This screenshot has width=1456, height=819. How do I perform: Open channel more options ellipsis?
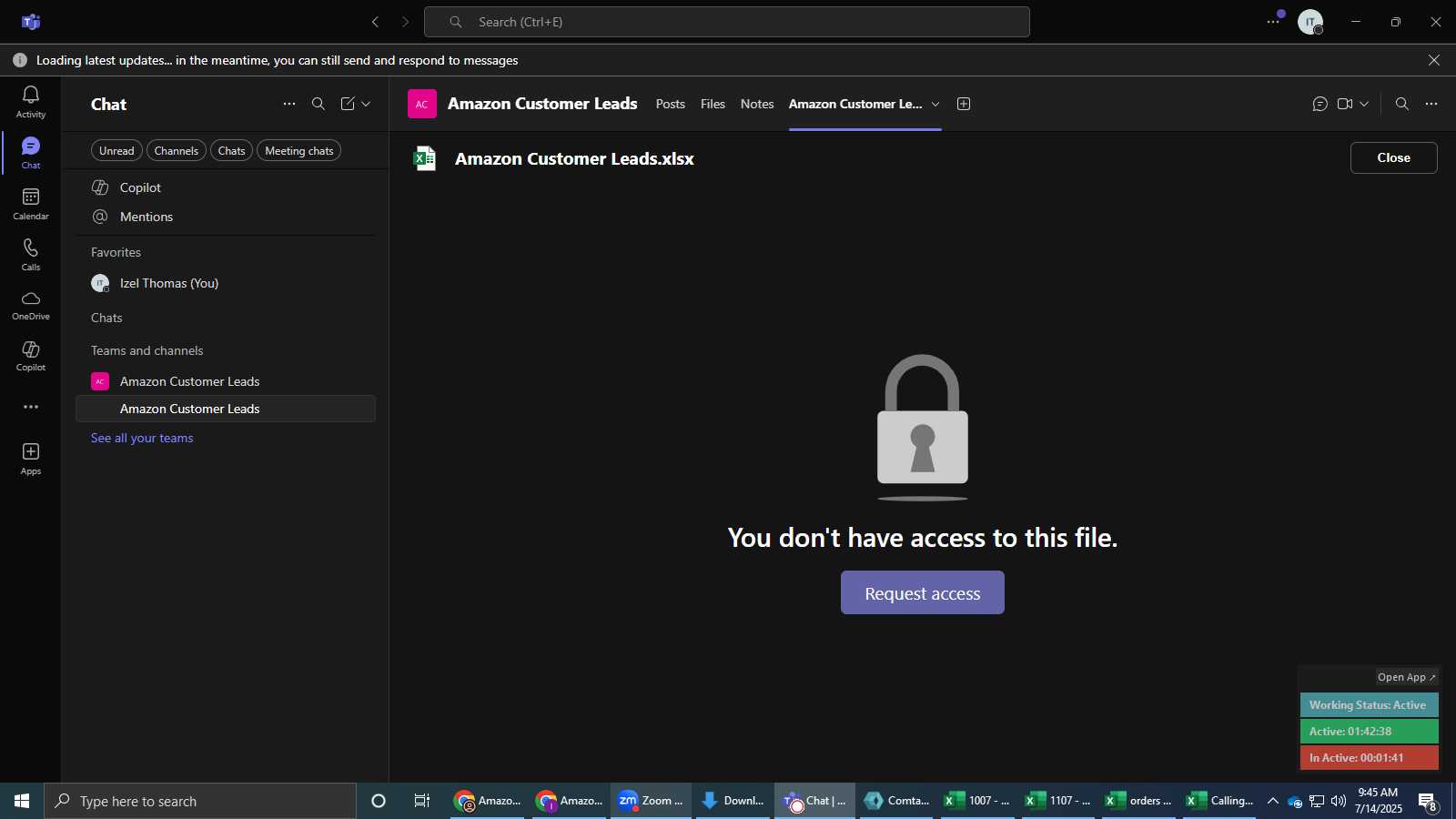(1431, 104)
